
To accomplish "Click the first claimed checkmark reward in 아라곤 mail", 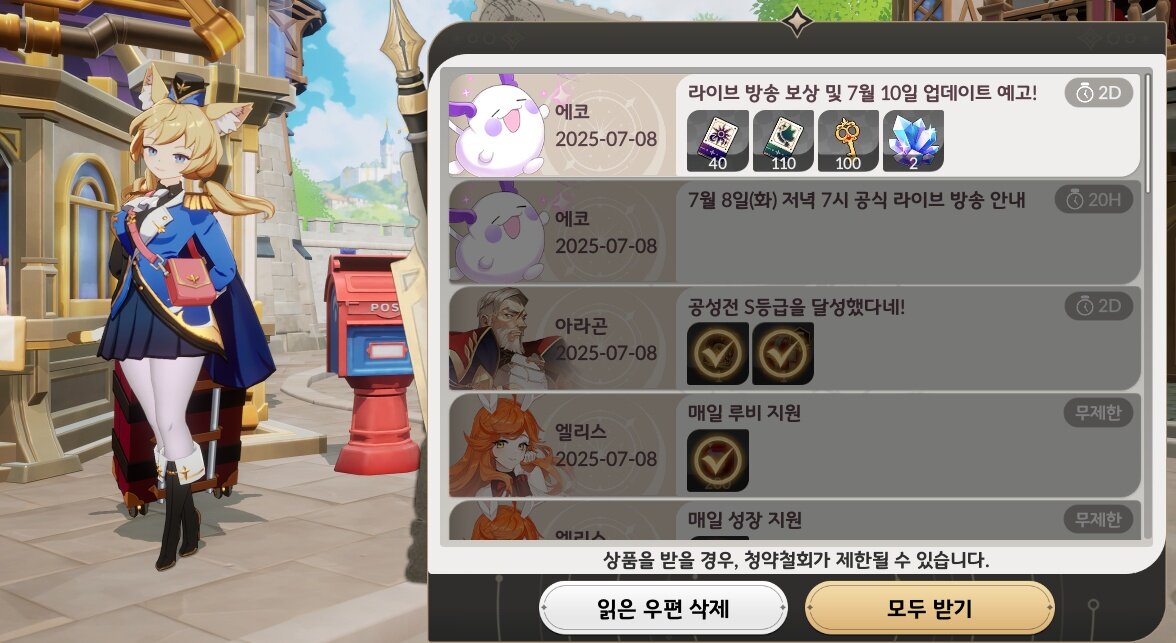I will 718,353.
